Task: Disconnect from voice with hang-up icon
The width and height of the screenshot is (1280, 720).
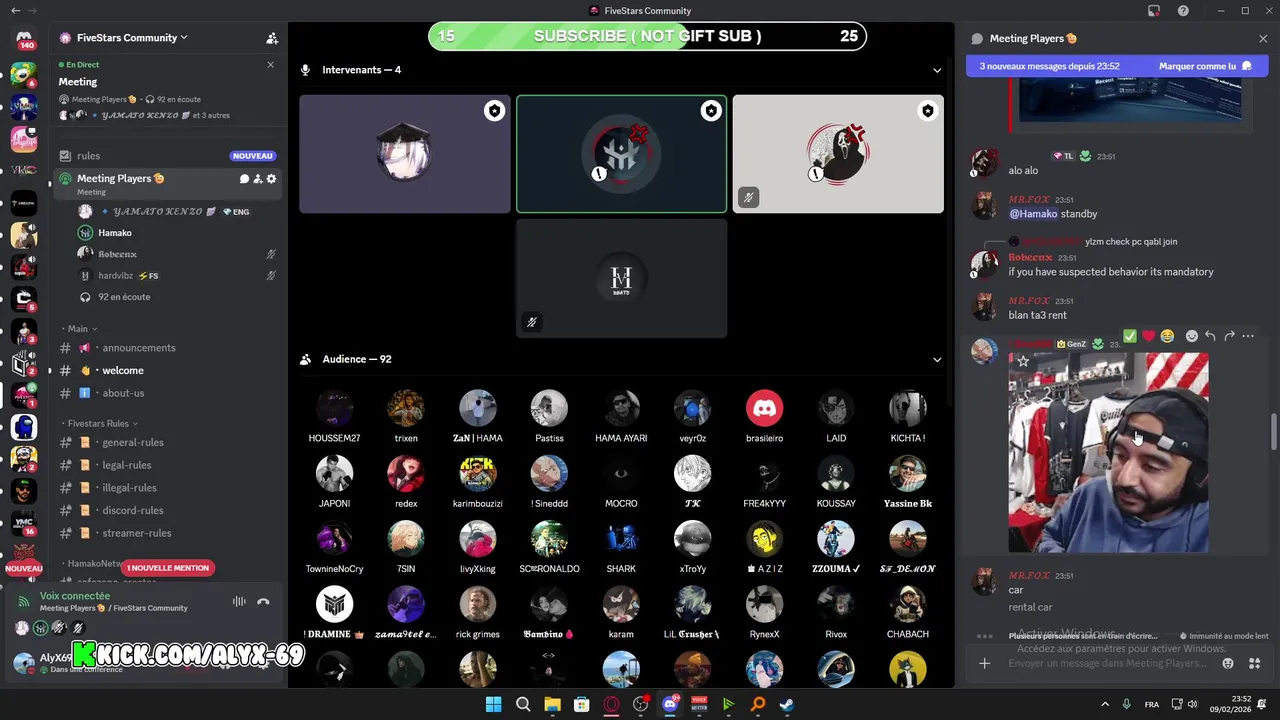Action: tap(263, 601)
